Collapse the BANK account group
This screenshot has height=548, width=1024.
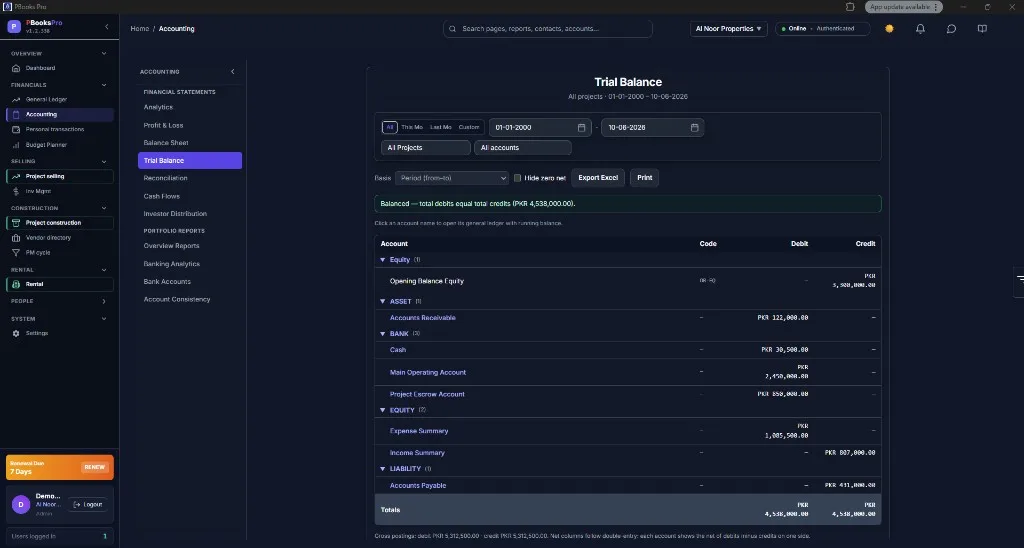tap(383, 334)
